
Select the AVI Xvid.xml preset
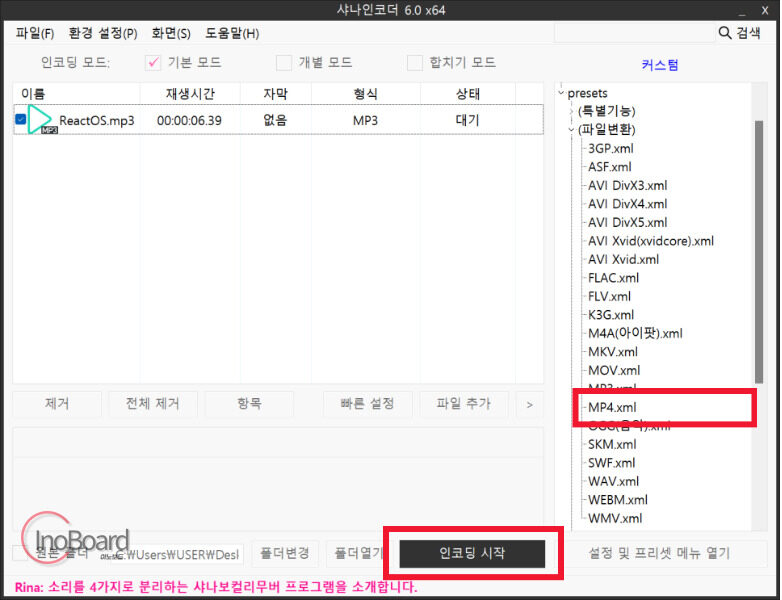coord(623,259)
